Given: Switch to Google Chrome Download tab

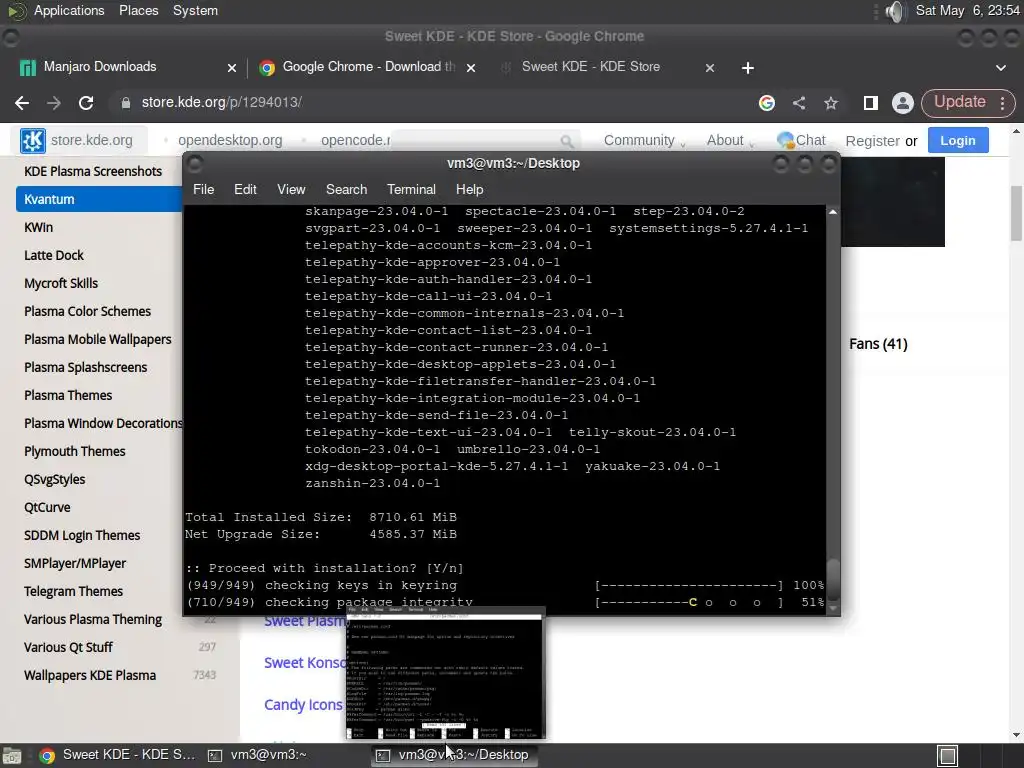Looking at the screenshot, I should (369, 67).
